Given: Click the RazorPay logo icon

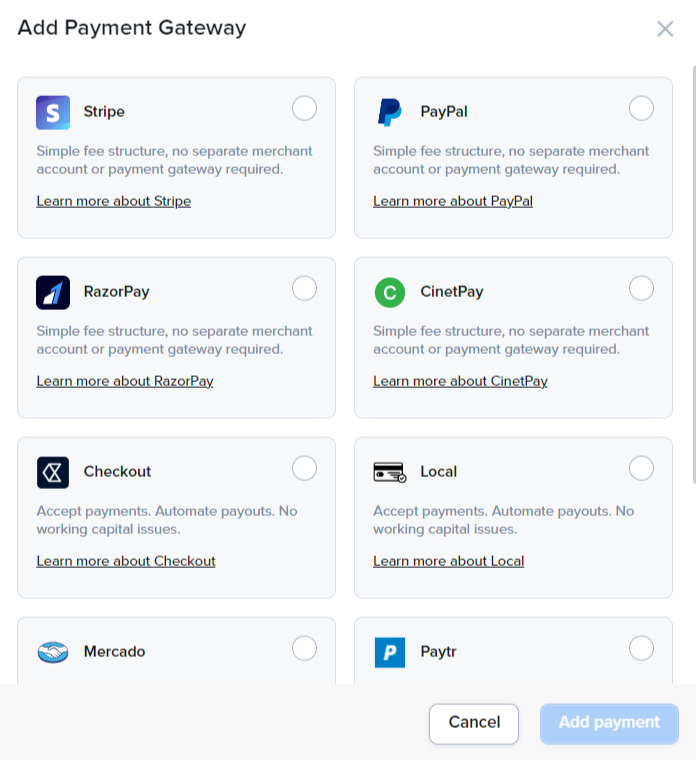Looking at the screenshot, I should pos(53,292).
